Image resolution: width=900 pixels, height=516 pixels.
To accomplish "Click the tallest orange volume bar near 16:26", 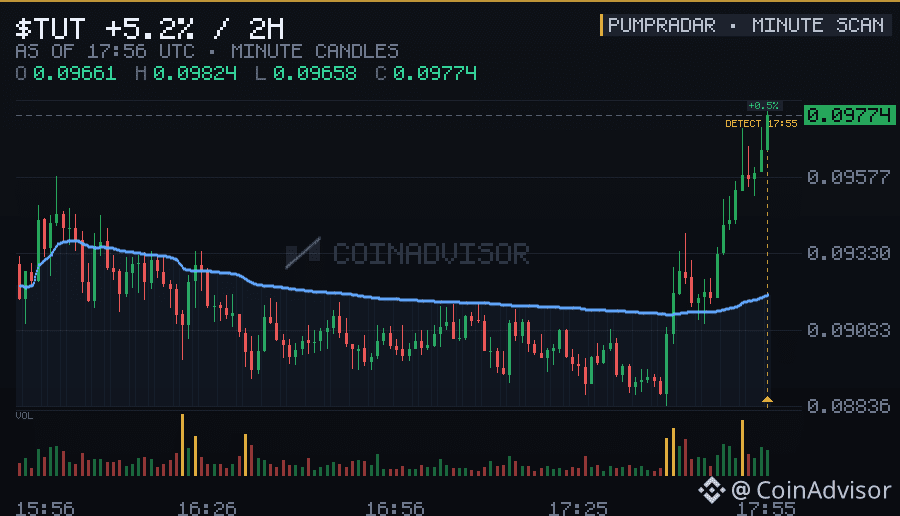I will [x=183, y=445].
